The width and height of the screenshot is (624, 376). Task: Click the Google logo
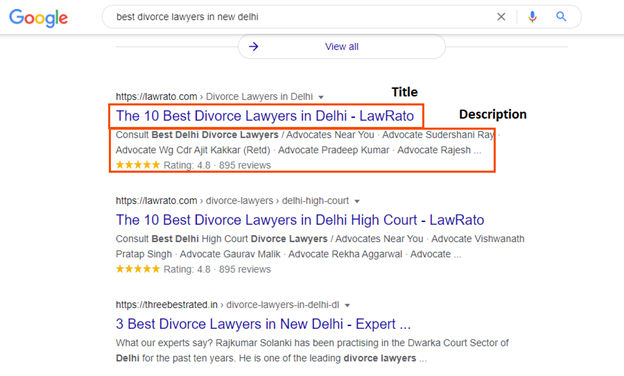click(x=39, y=18)
